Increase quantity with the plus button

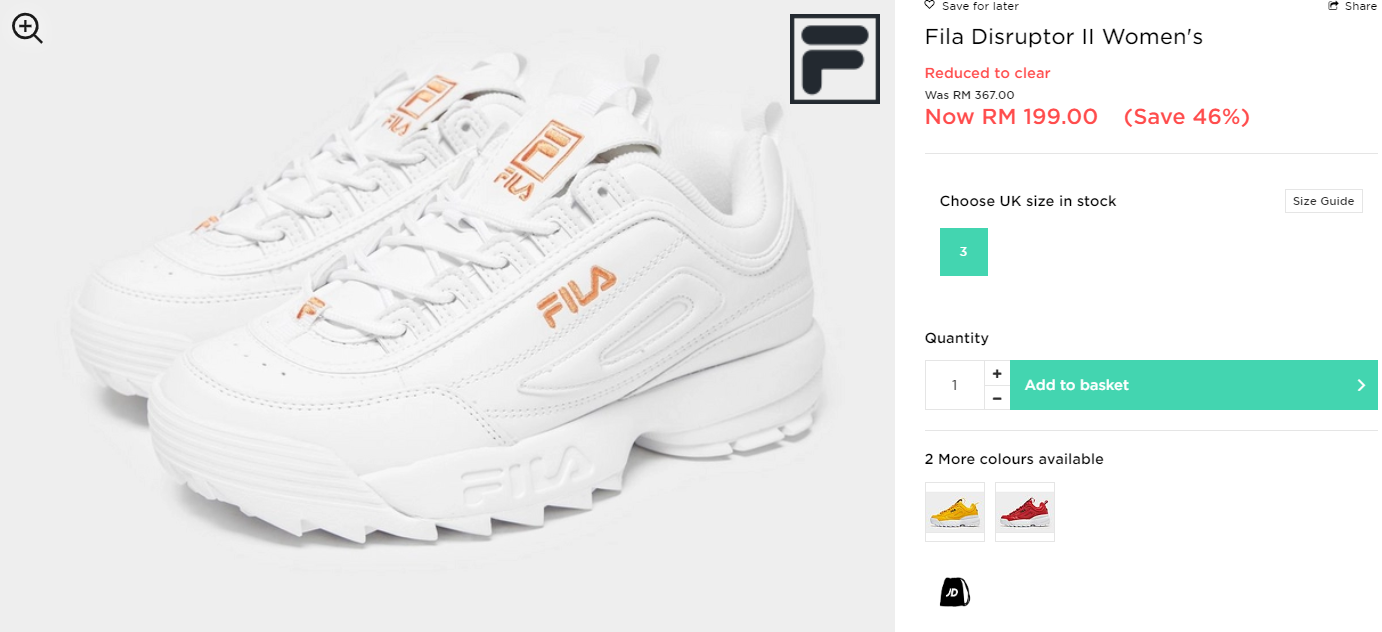(x=997, y=373)
